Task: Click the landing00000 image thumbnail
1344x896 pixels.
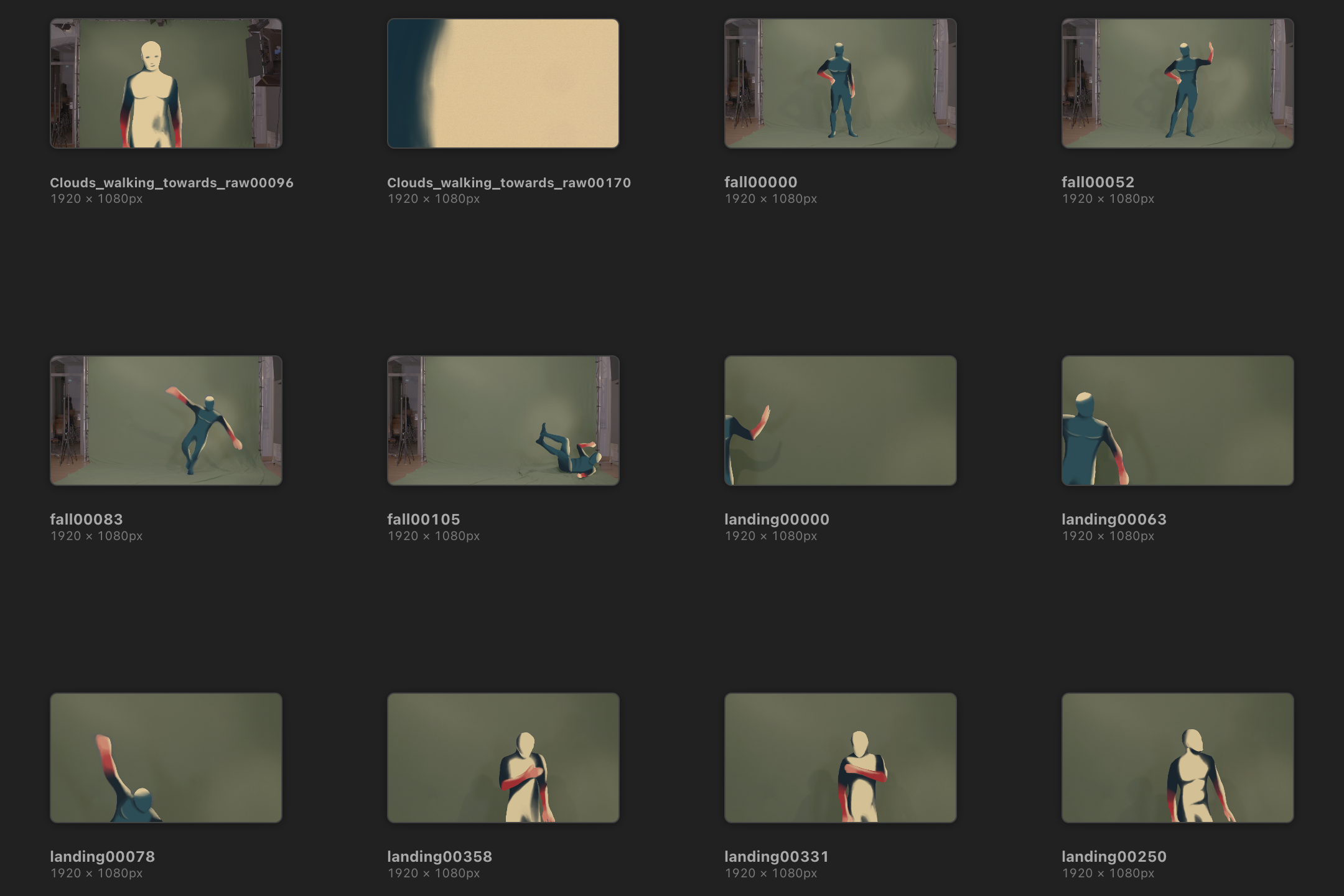Action: [840, 421]
